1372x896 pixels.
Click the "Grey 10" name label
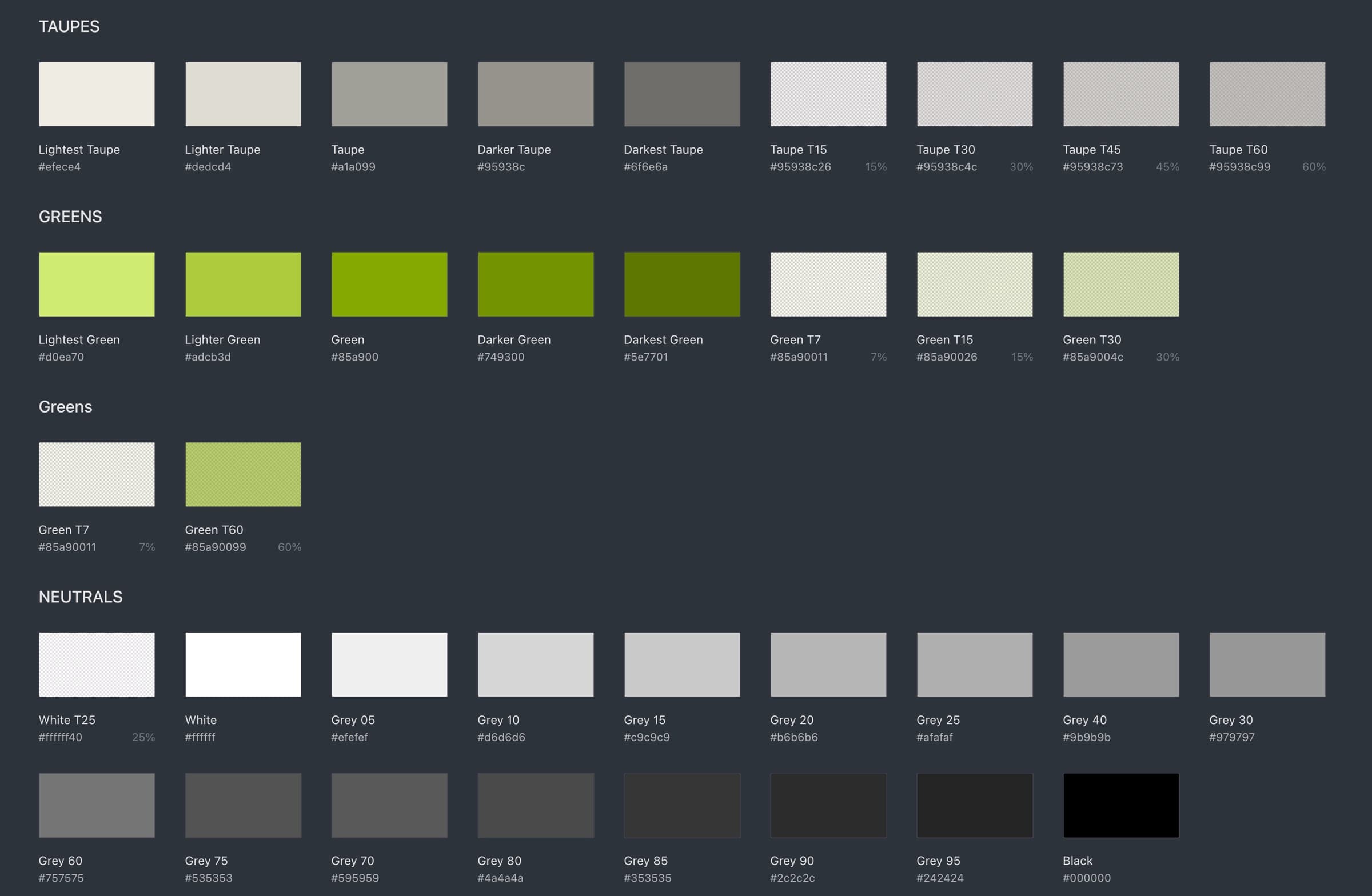[x=498, y=719]
